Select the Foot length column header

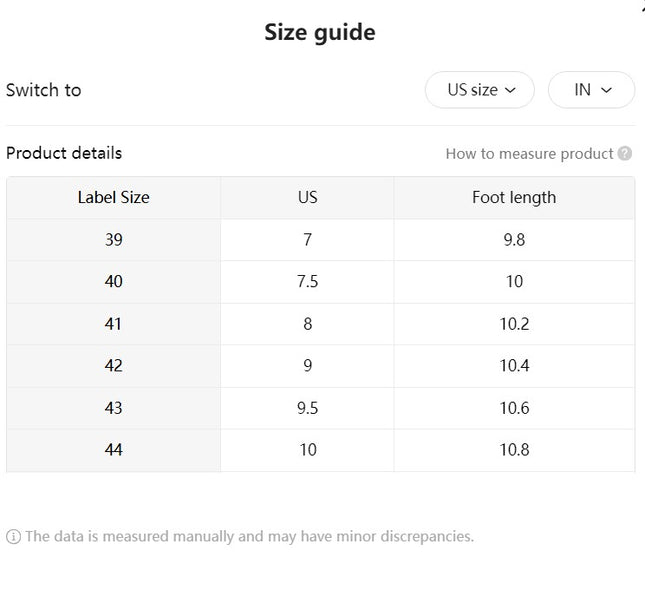[x=514, y=197]
